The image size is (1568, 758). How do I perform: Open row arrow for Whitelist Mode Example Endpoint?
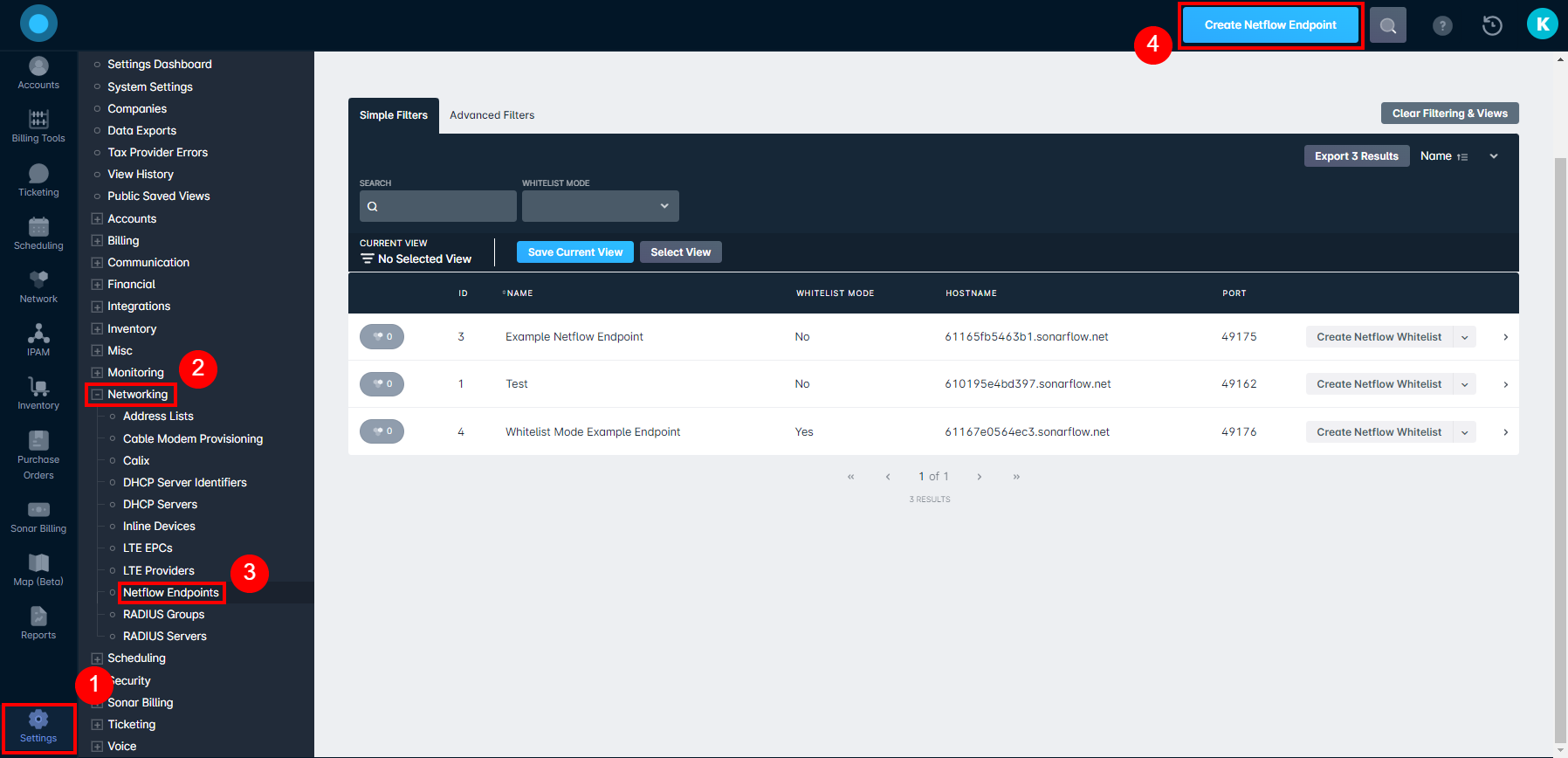[1505, 432]
